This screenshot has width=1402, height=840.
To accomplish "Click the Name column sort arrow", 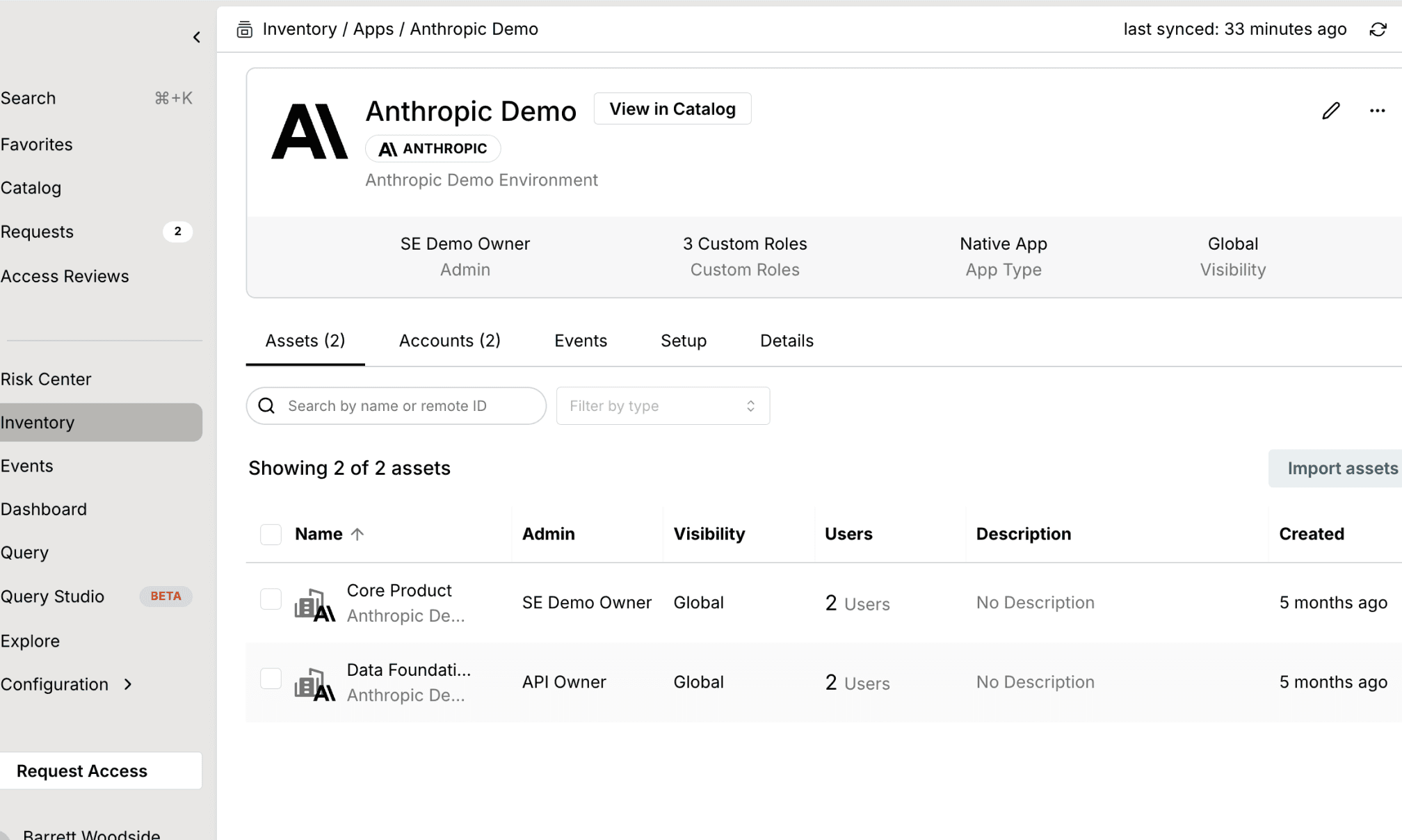I will coord(357,534).
